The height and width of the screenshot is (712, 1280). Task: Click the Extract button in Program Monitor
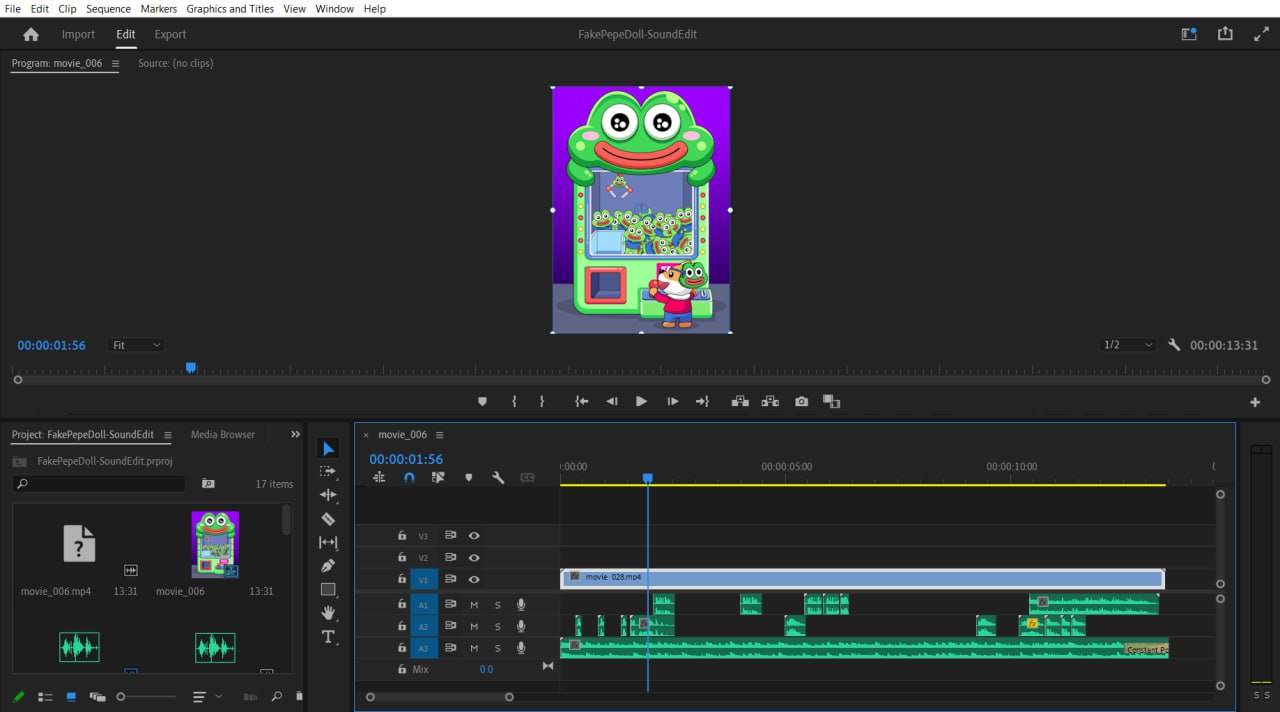coord(770,401)
